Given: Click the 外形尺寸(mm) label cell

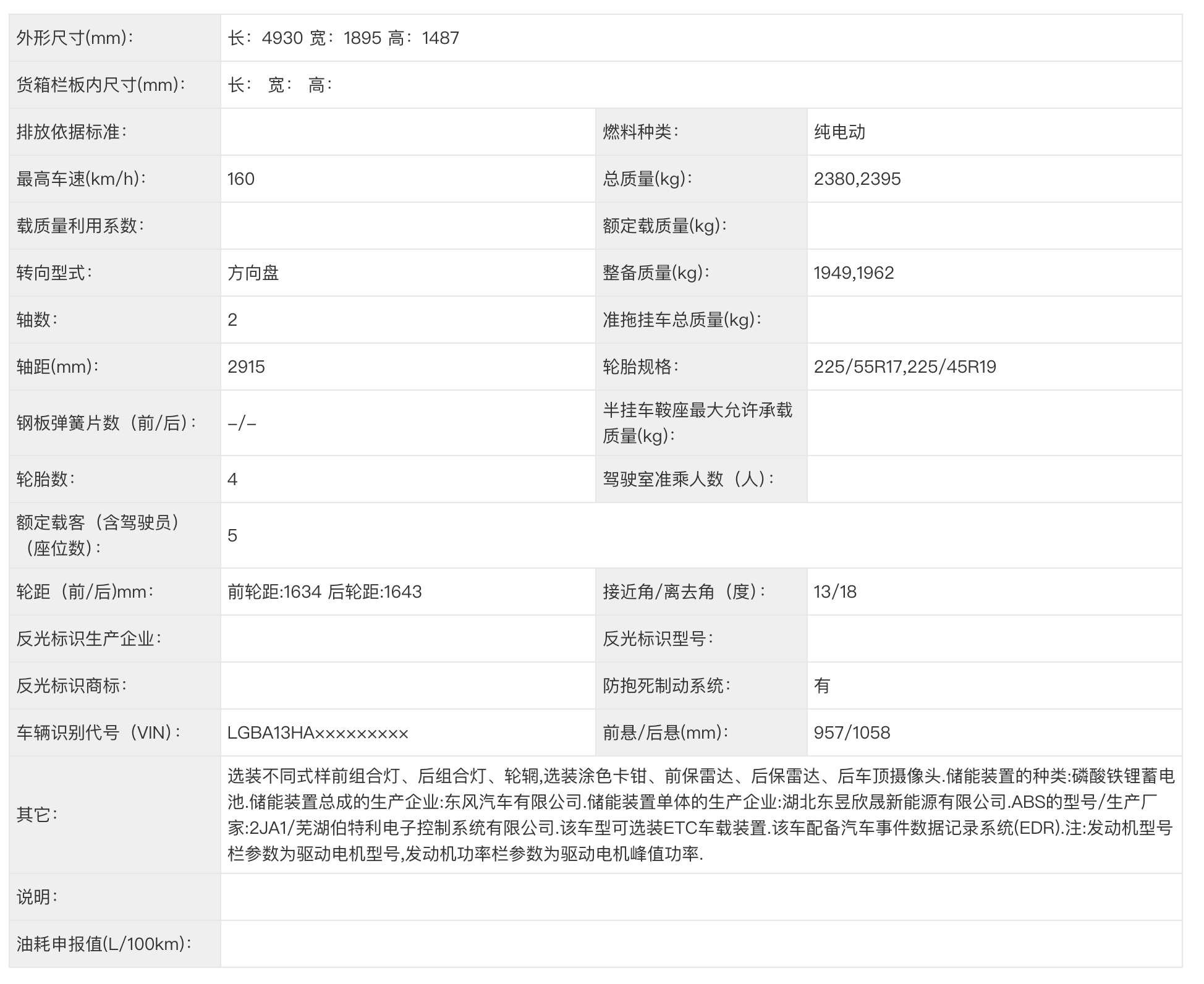Looking at the screenshot, I should point(75,38).
